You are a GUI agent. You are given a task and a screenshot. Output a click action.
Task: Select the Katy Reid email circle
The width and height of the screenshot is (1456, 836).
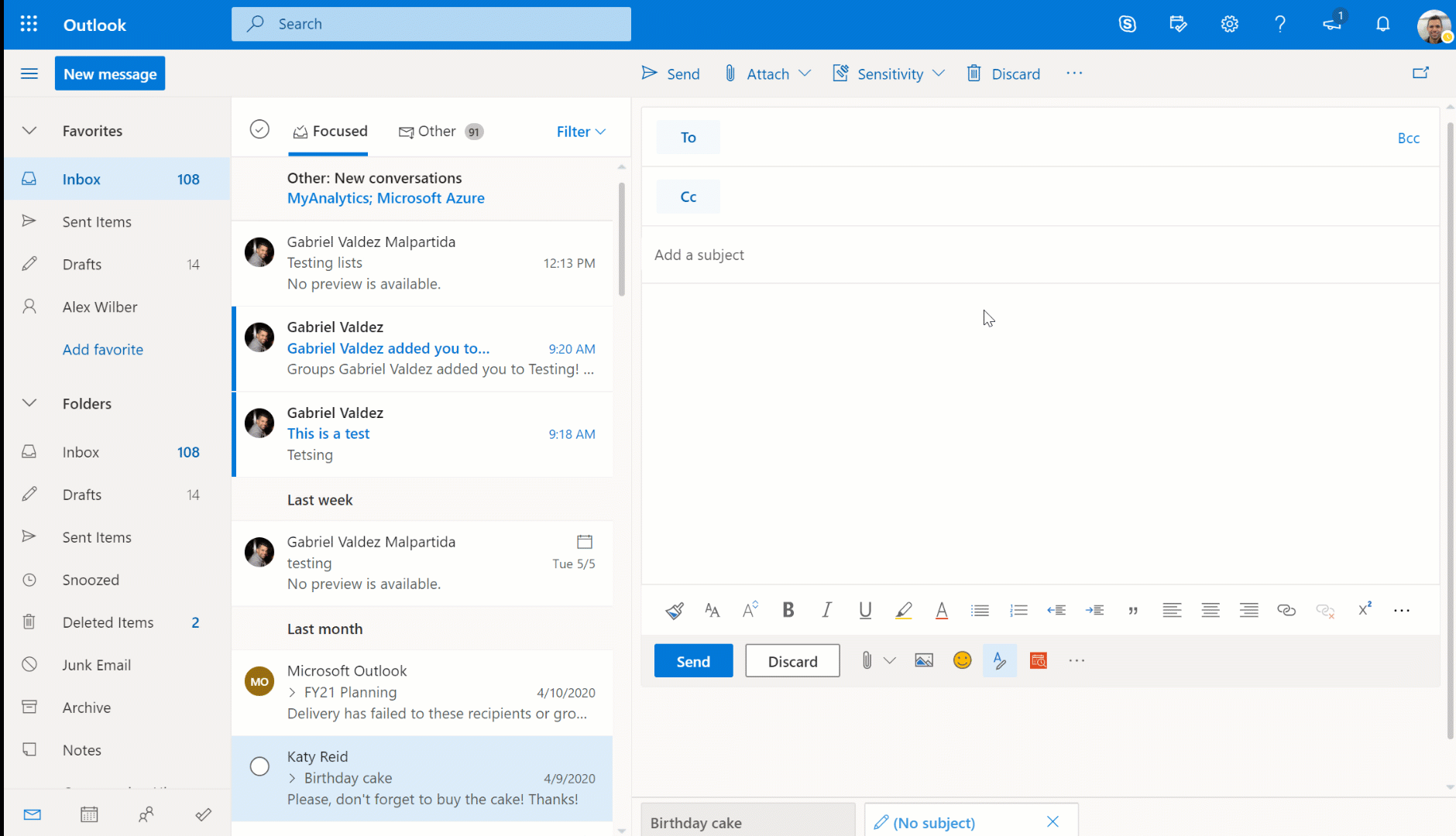(259, 766)
